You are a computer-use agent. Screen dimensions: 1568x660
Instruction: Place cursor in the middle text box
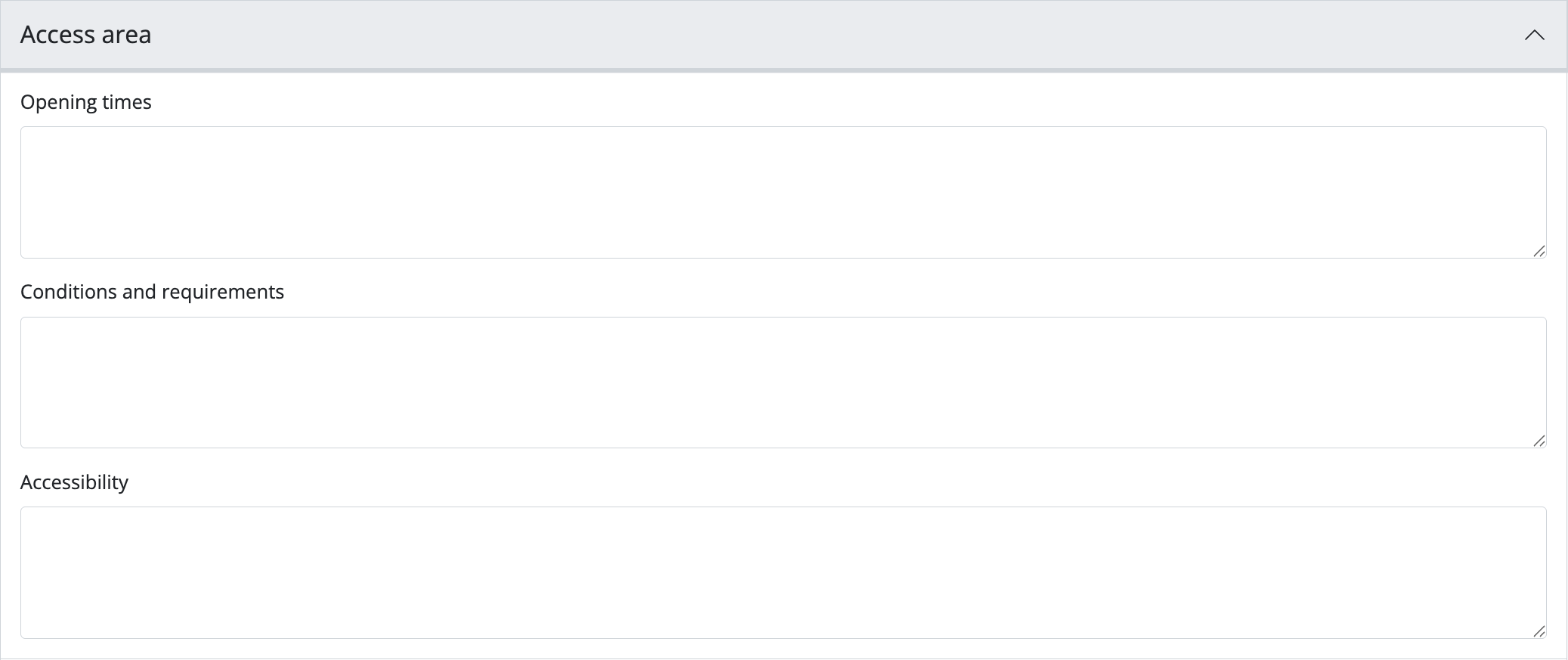tap(783, 383)
